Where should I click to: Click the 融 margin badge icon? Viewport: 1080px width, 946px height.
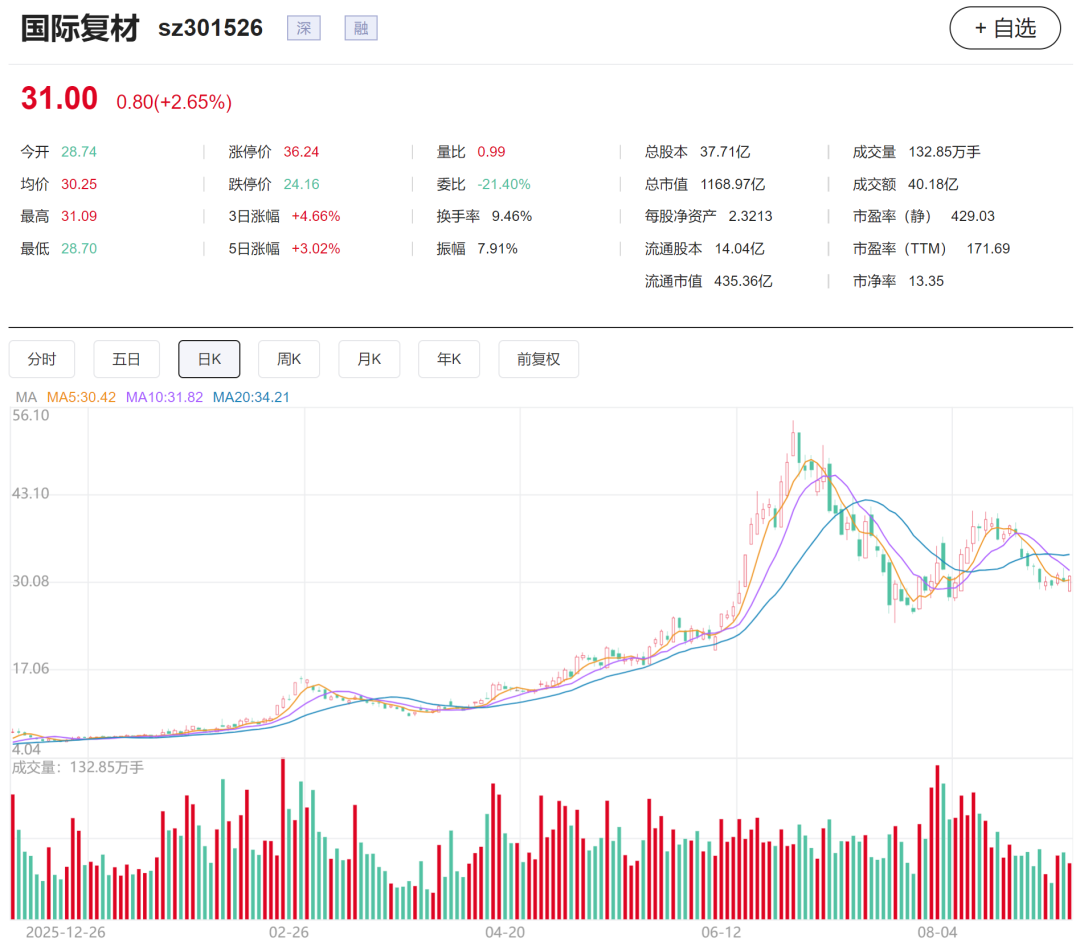point(361,28)
